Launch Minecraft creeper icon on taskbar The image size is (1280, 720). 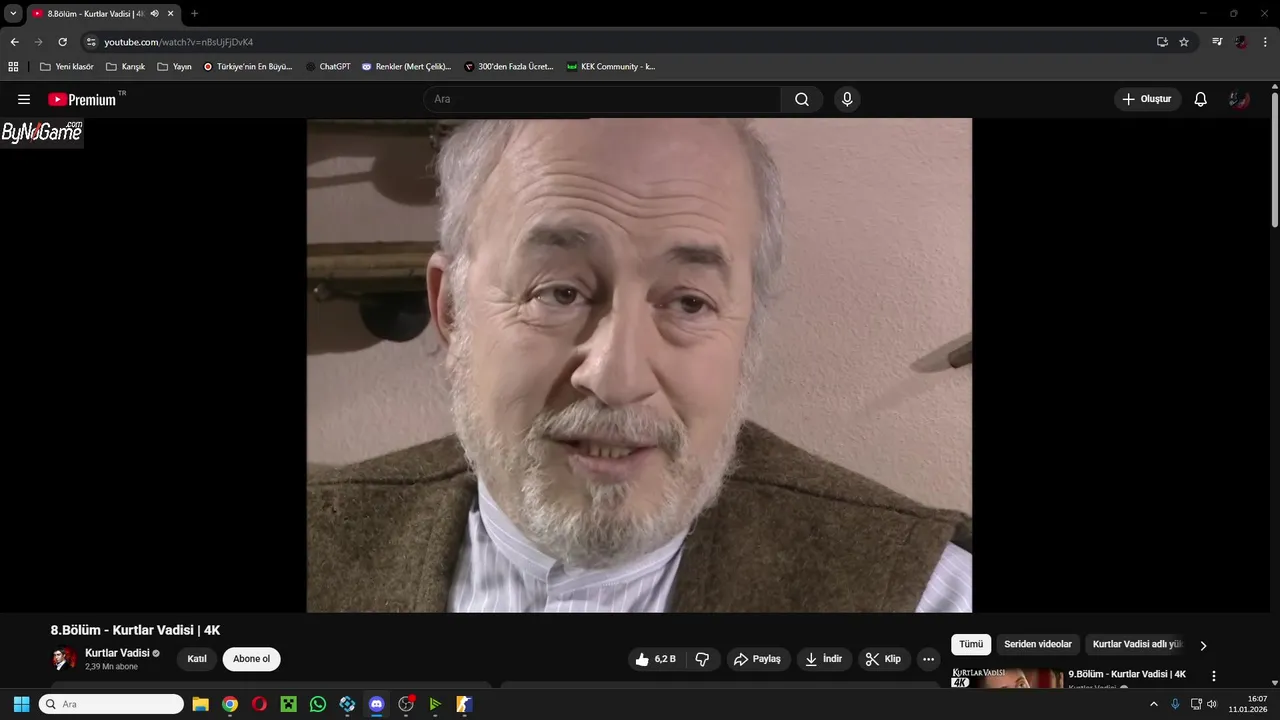click(x=288, y=704)
